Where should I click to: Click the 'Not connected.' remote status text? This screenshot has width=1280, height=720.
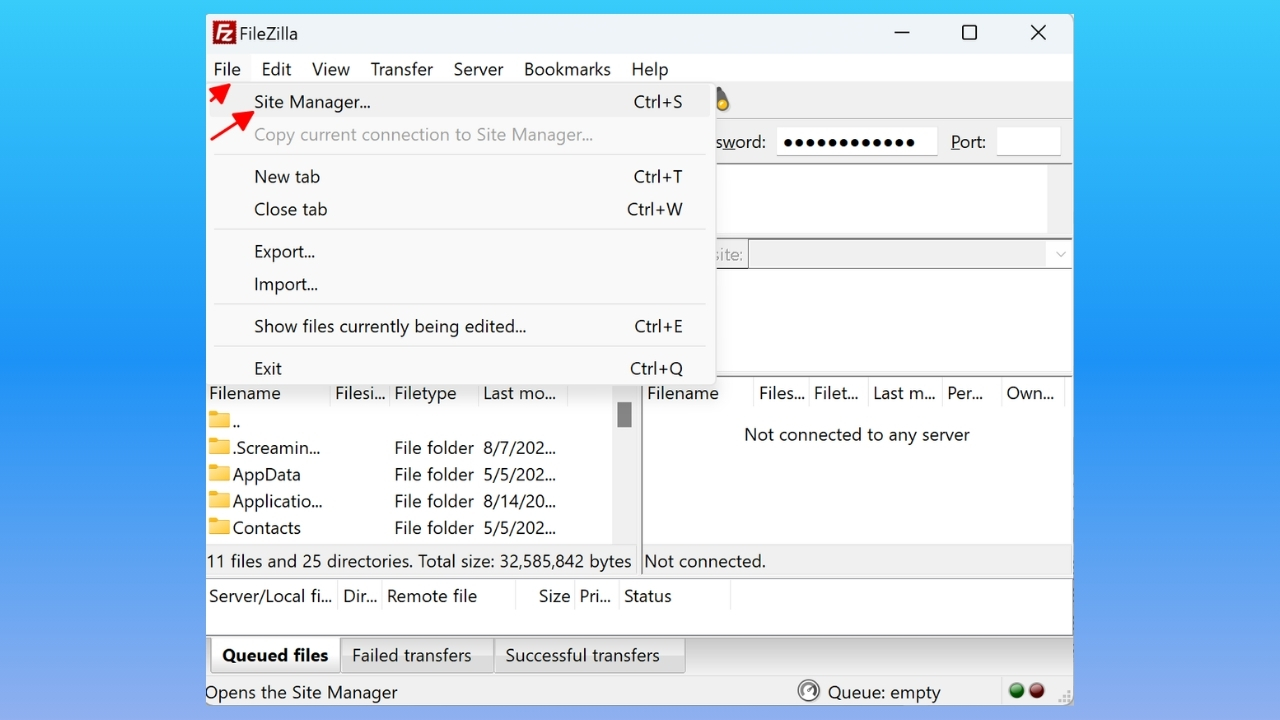(x=705, y=562)
